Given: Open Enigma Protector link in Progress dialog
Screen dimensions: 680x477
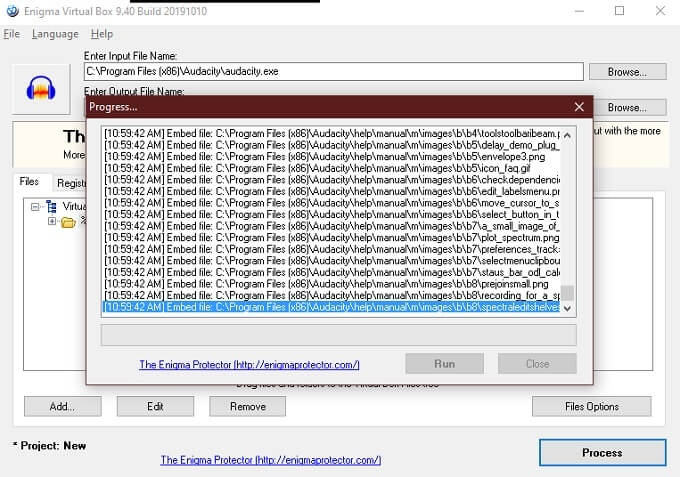Looking at the screenshot, I should (x=249, y=364).
